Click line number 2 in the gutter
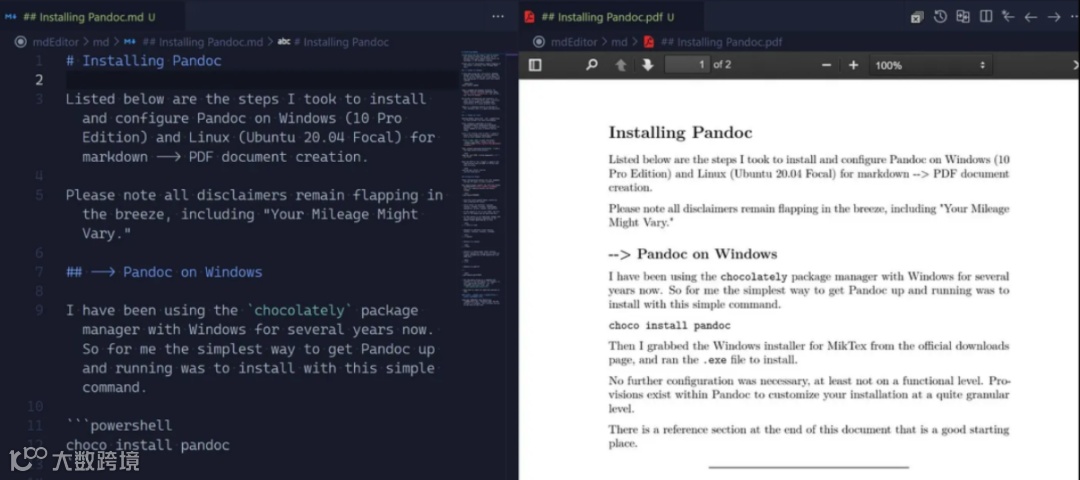This screenshot has width=1080, height=480. coord(39,80)
